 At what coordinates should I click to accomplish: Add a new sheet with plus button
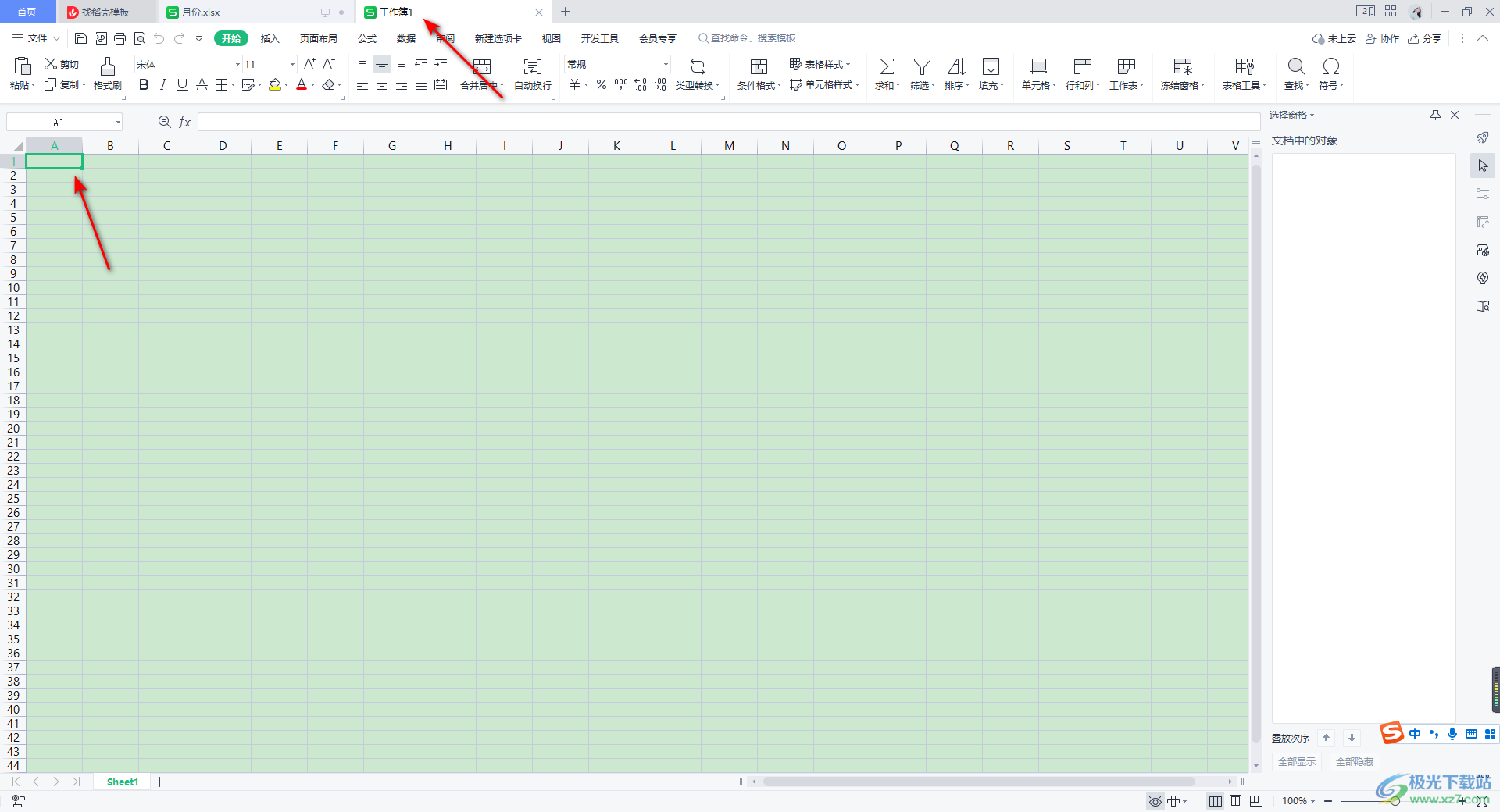point(160,782)
